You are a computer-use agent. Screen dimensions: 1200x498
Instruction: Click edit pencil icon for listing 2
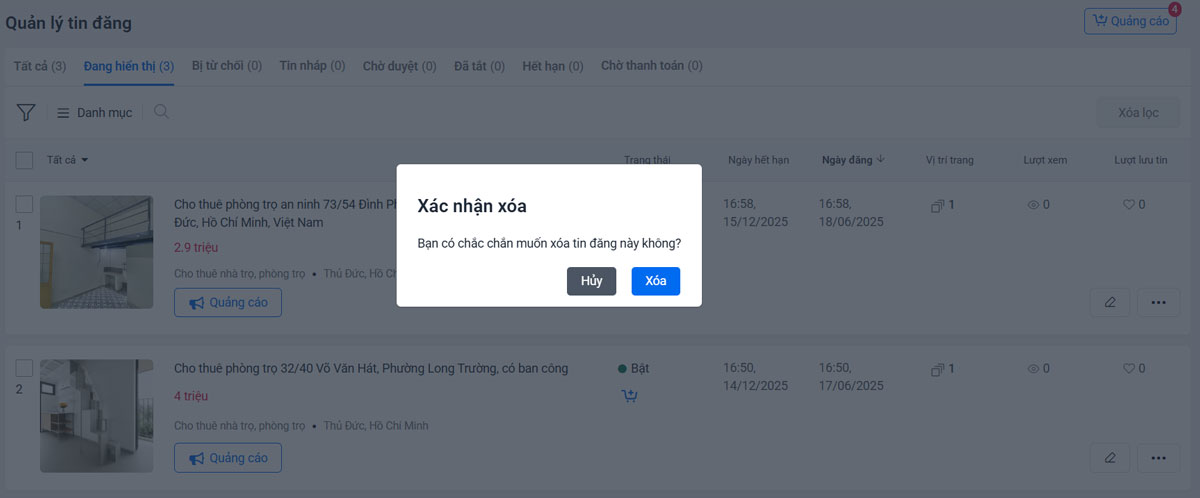tap(1110, 458)
